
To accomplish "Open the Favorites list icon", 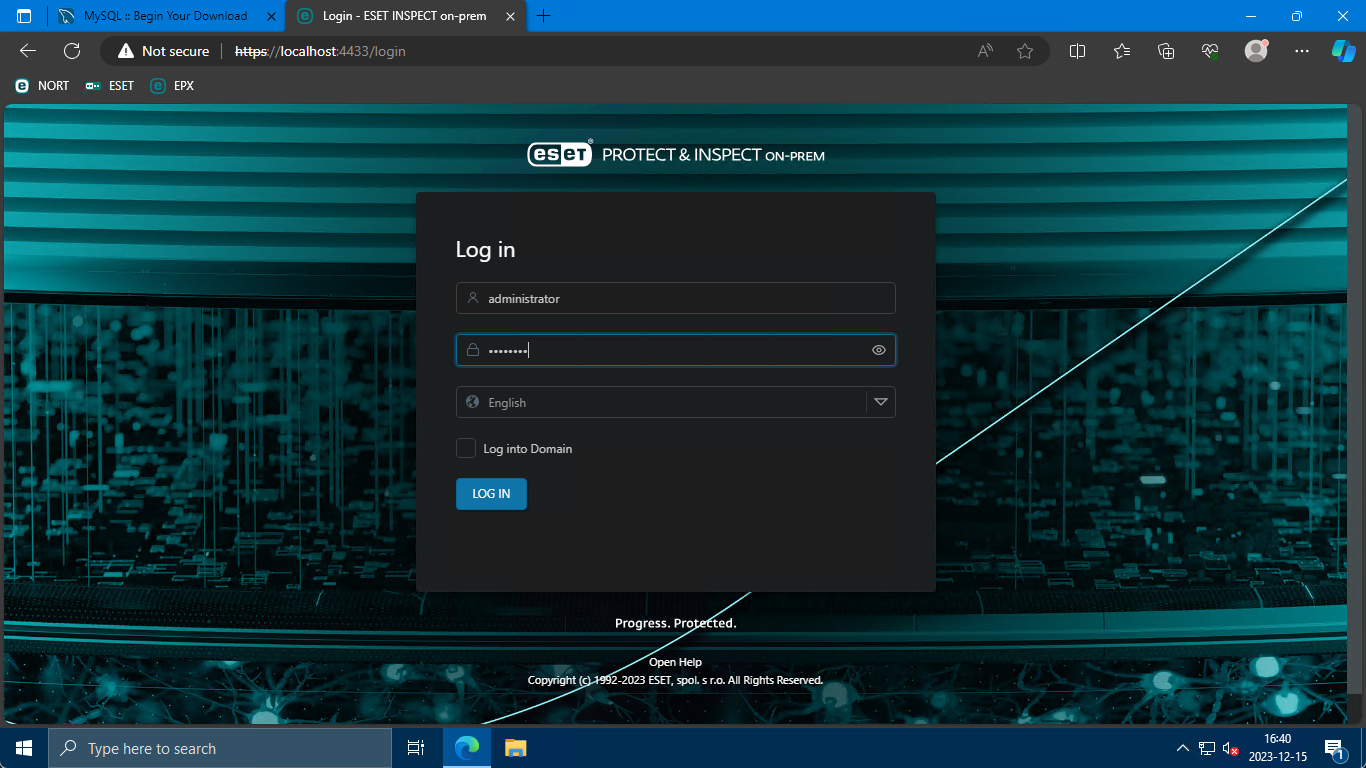I will (x=1121, y=51).
